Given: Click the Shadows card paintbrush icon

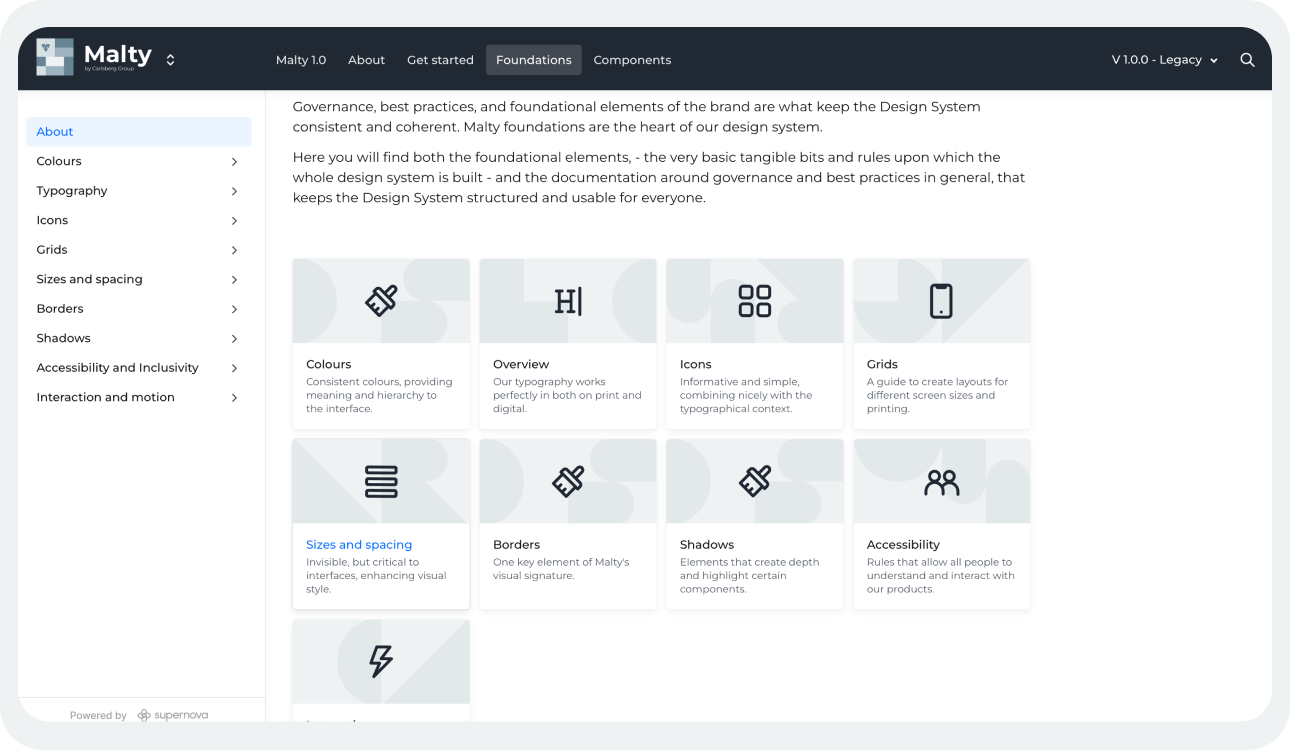Looking at the screenshot, I should pos(755,481).
